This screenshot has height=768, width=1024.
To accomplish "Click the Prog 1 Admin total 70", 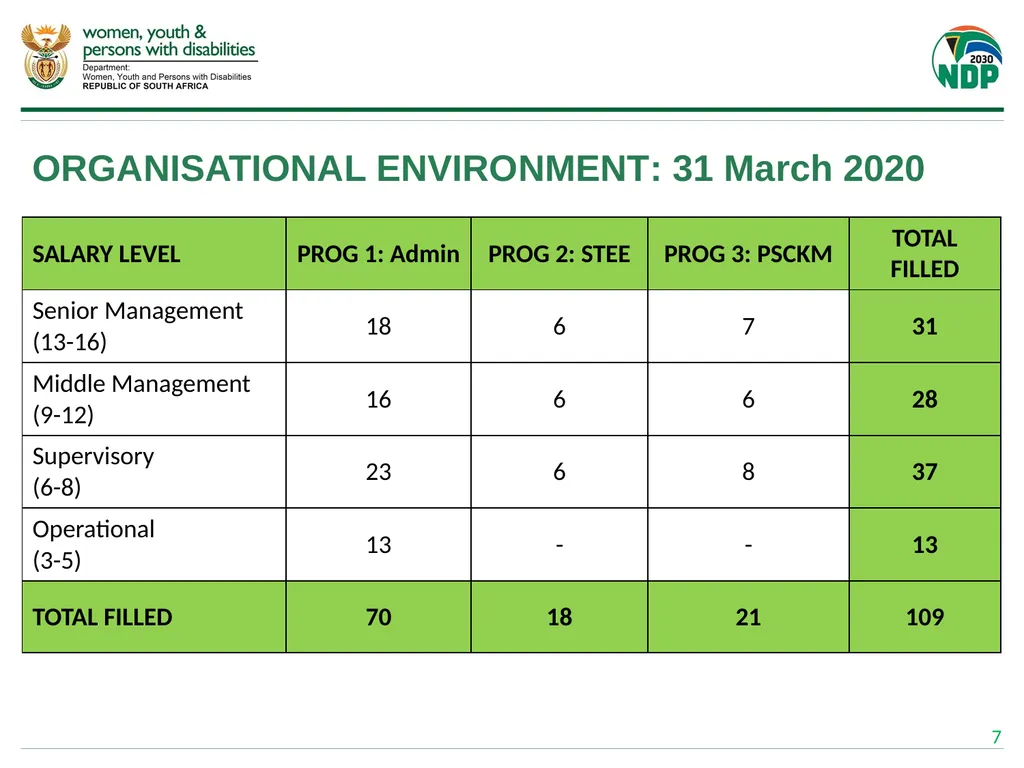I will (x=379, y=617).
